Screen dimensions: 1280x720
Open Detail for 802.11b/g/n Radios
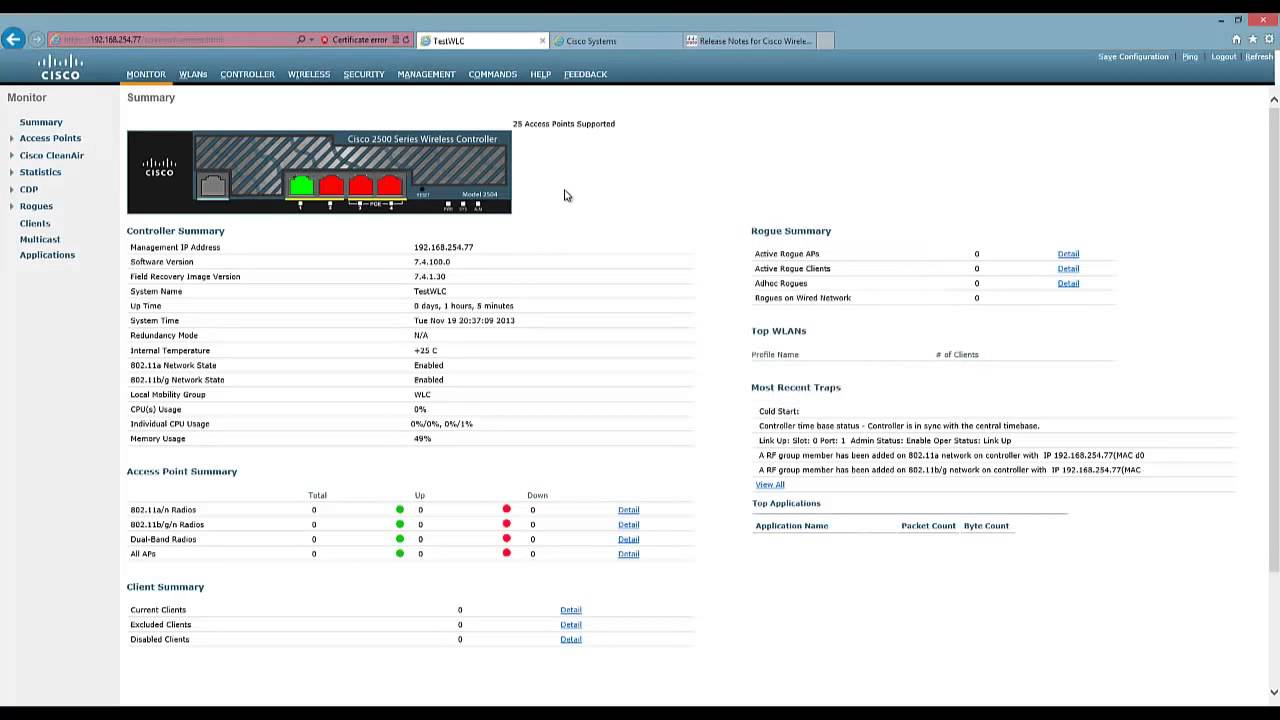pos(628,525)
